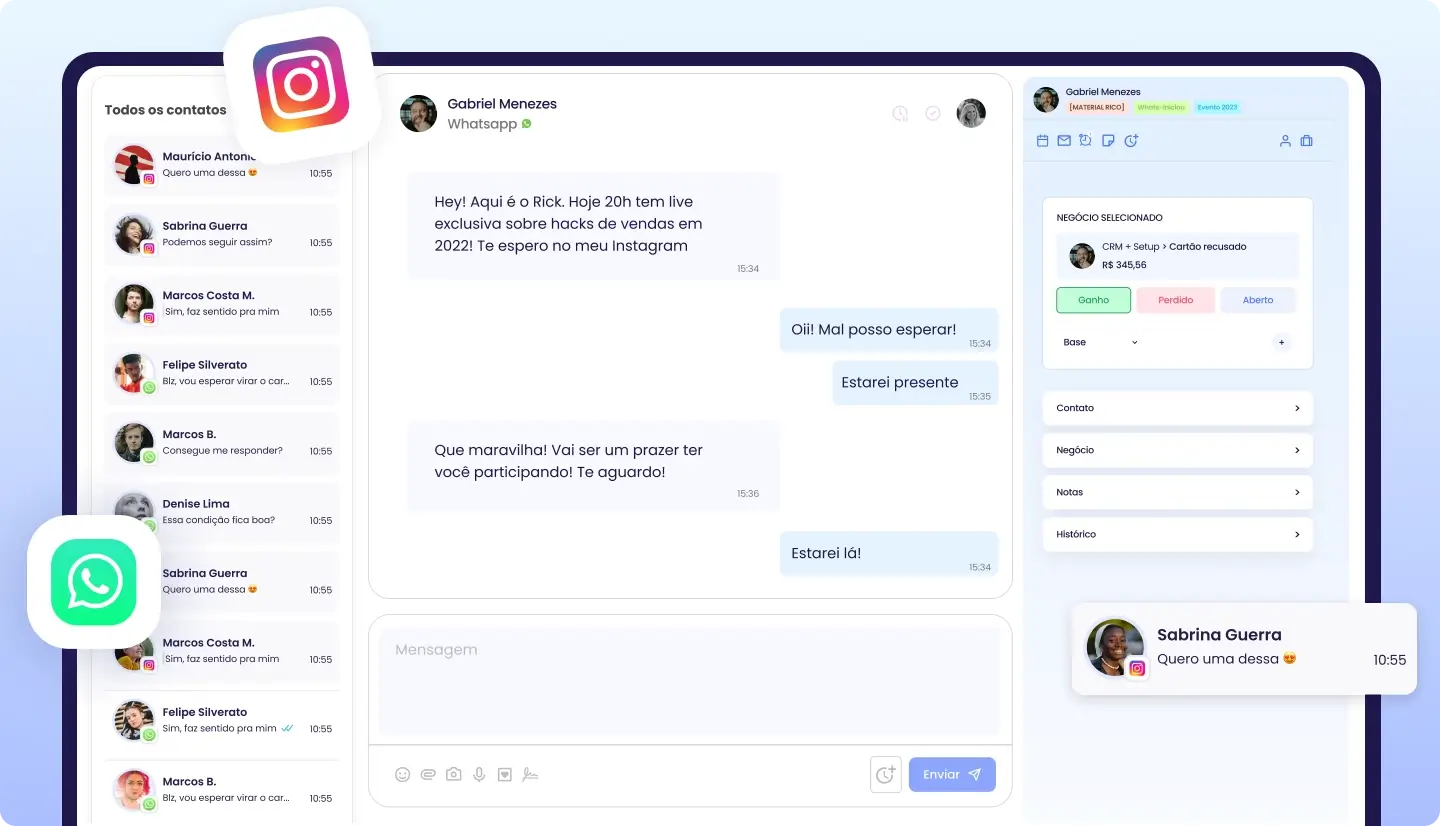The image size is (1440, 826).
Task: Click message starting 'Que maravilha! Vai ser'
Action: 594,465
